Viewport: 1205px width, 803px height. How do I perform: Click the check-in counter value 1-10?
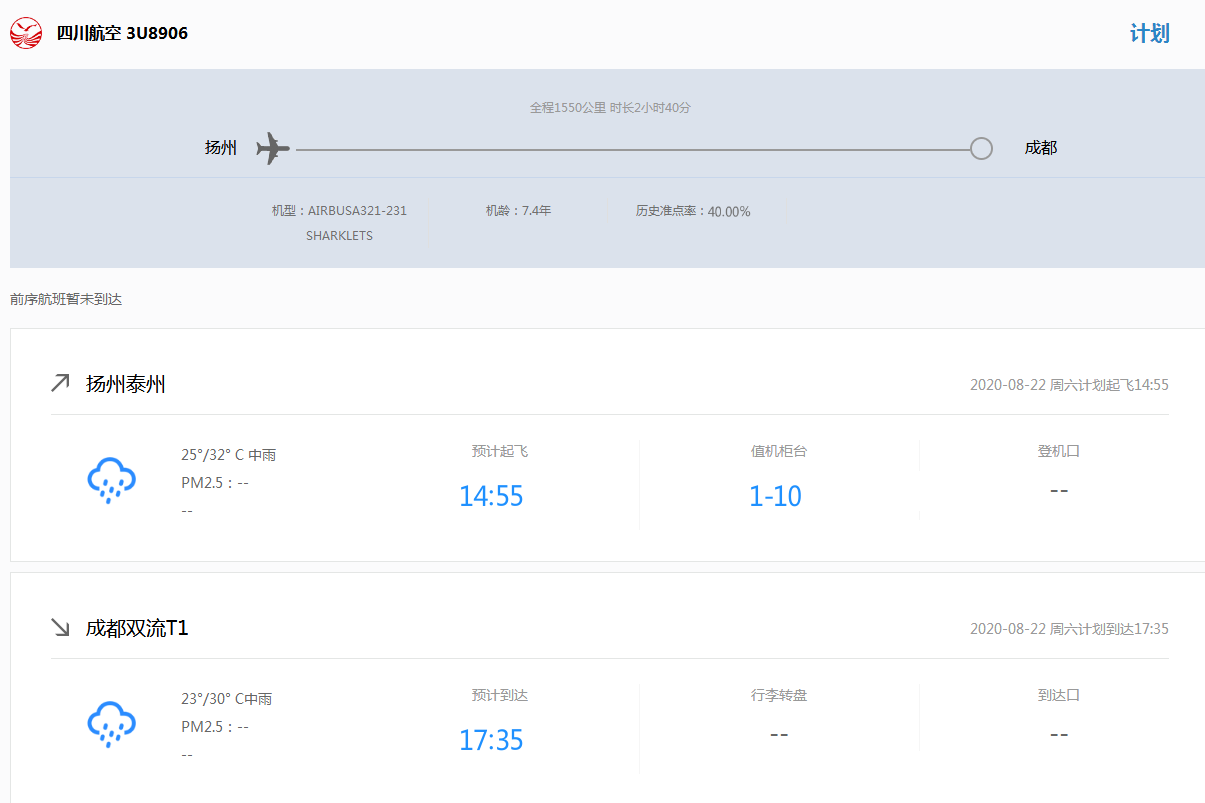click(775, 496)
